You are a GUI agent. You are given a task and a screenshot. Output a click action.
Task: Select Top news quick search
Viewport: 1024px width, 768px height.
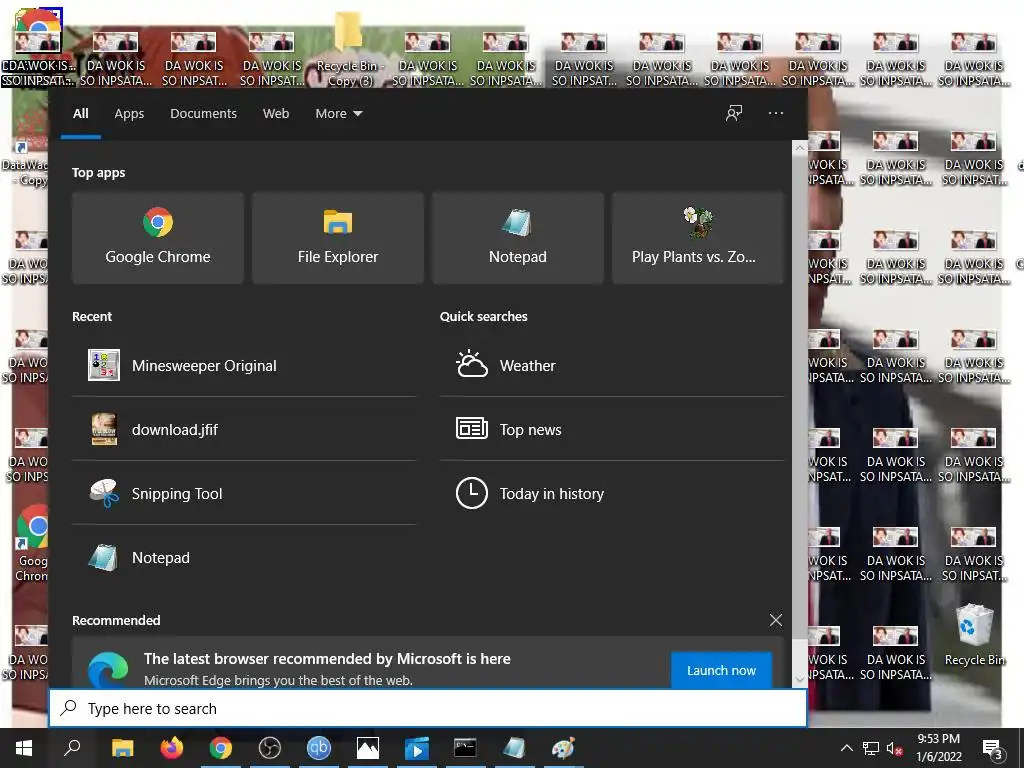612,430
